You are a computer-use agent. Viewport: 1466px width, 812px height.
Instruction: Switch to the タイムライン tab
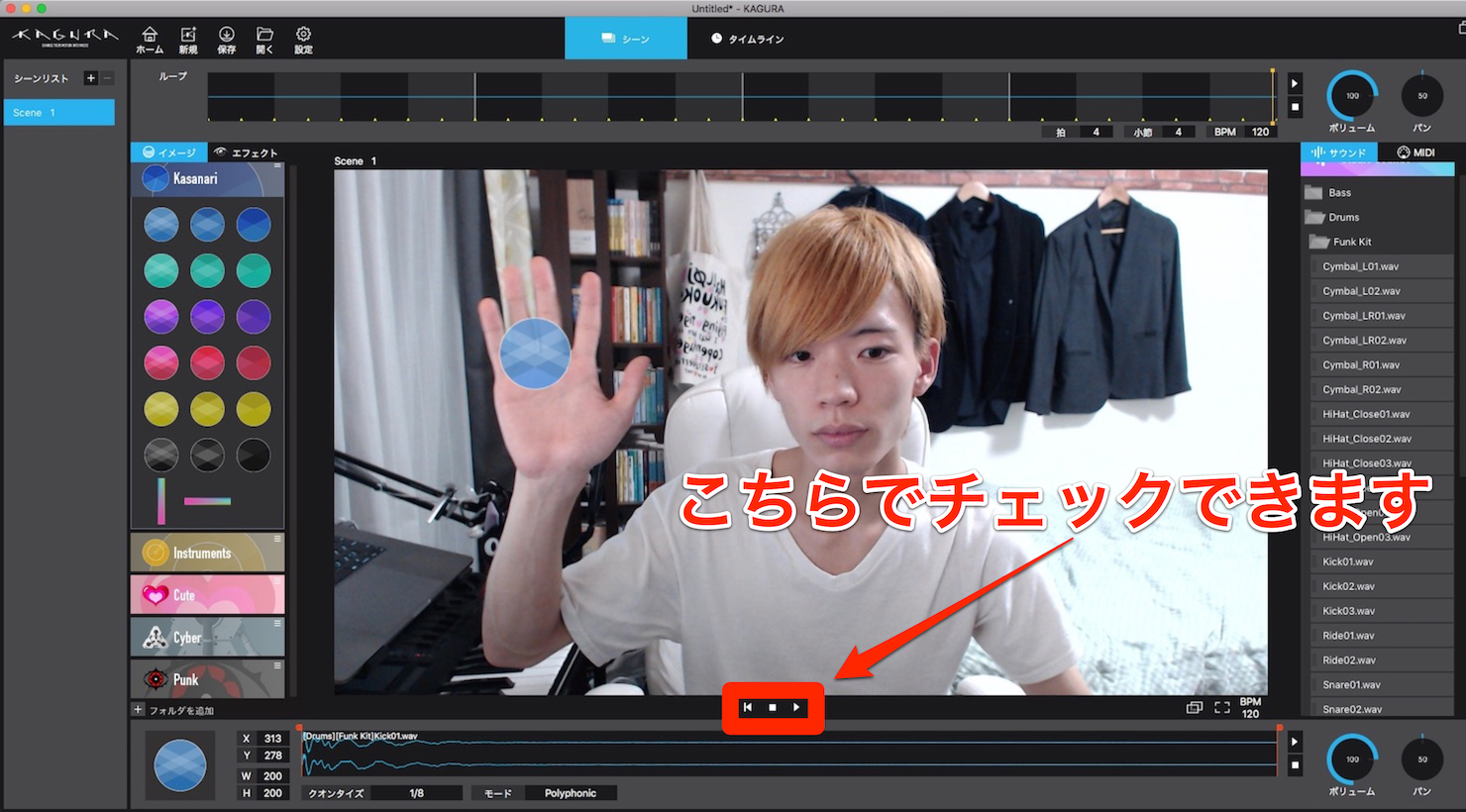point(748,39)
